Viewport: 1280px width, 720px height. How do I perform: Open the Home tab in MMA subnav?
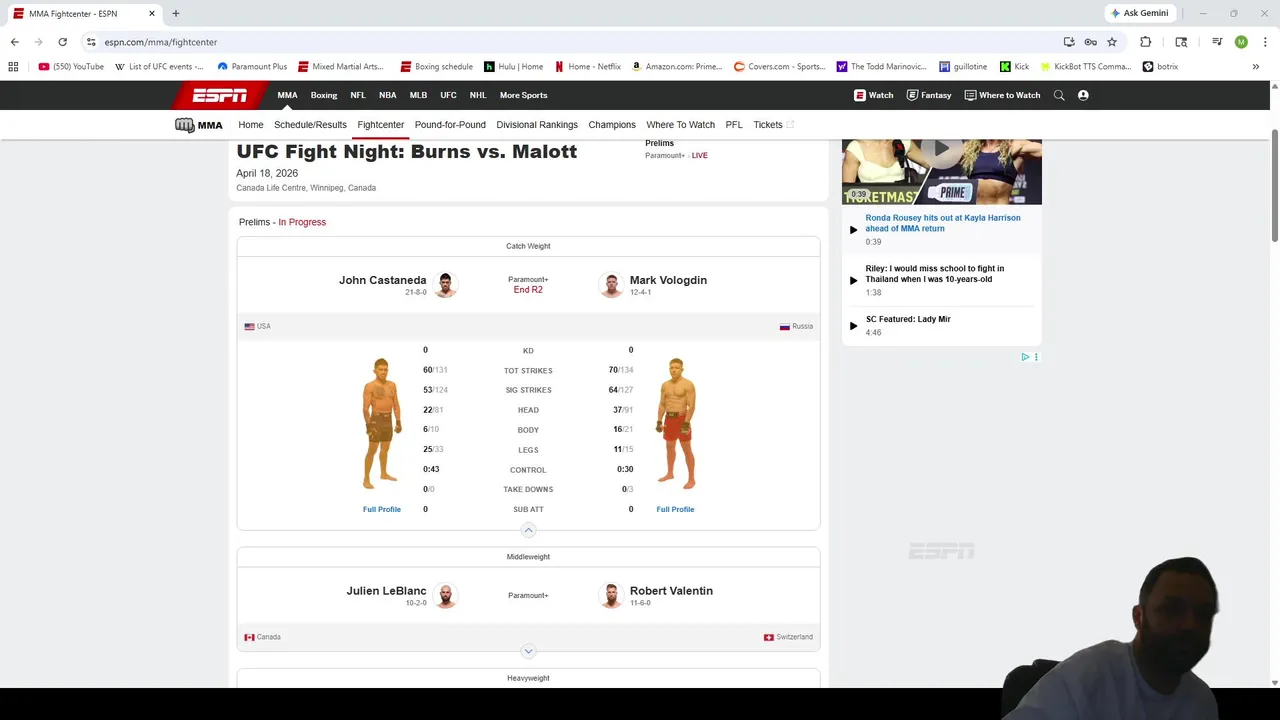(x=251, y=125)
